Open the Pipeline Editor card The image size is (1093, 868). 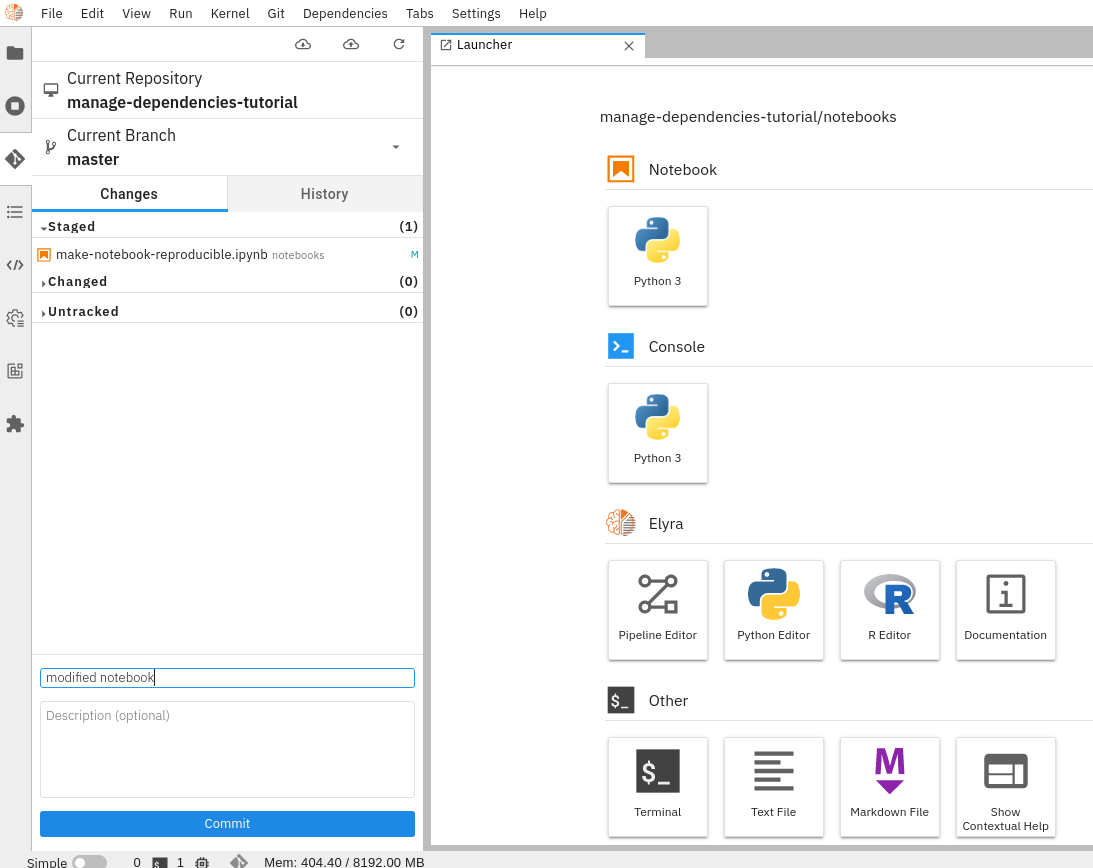(x=657, y=610)
